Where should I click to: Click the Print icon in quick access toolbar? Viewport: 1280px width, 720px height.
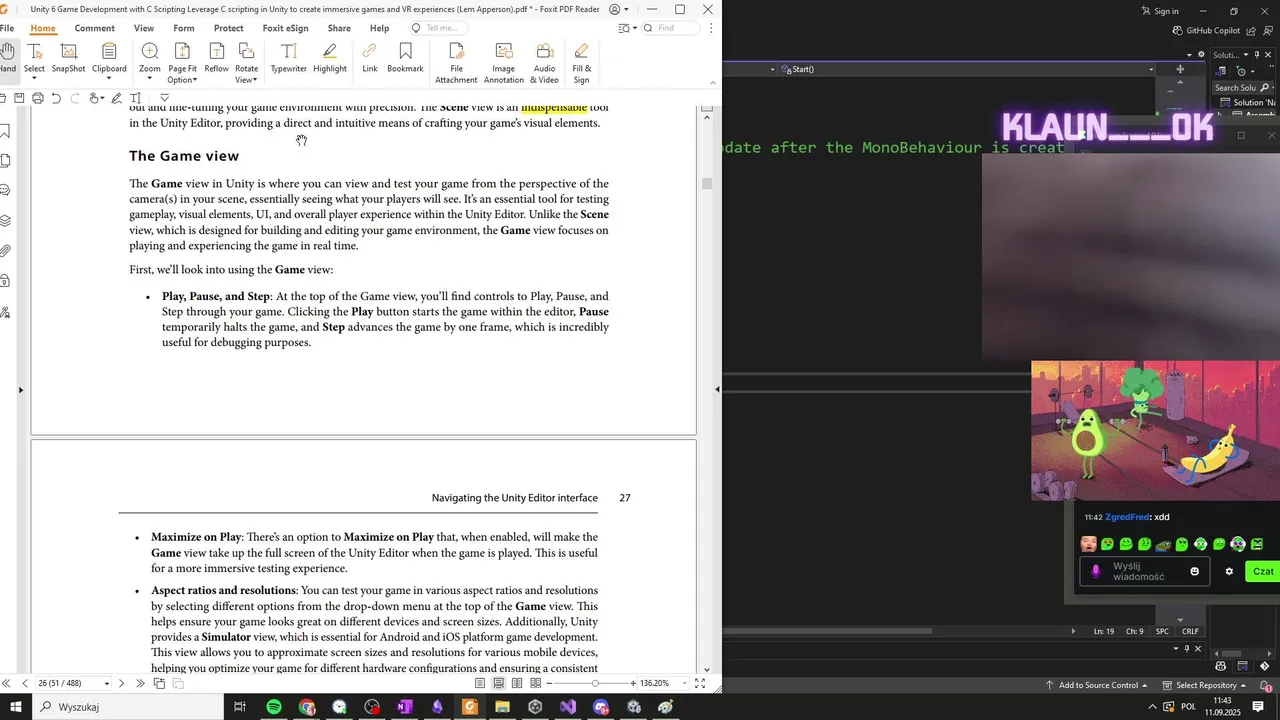37,98
